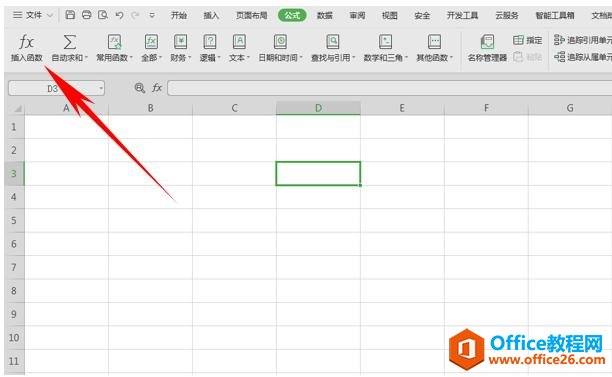Open the Logical (逻辑) functions icon
The image size is (612, 377).
(210, 42)
